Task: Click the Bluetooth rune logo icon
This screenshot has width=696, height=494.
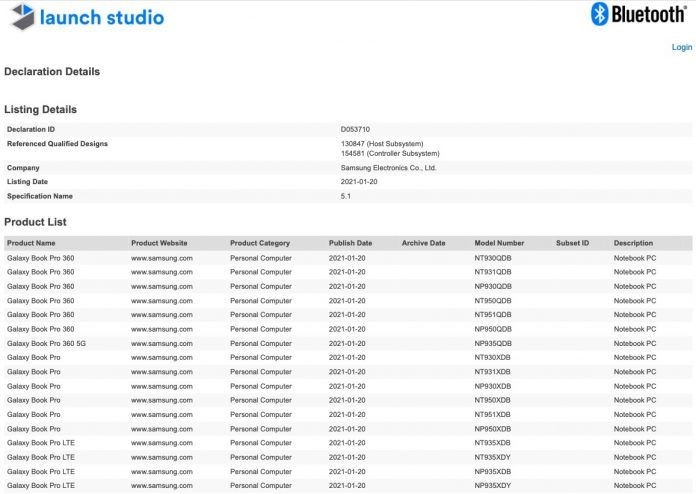Action: pos(599,14)
